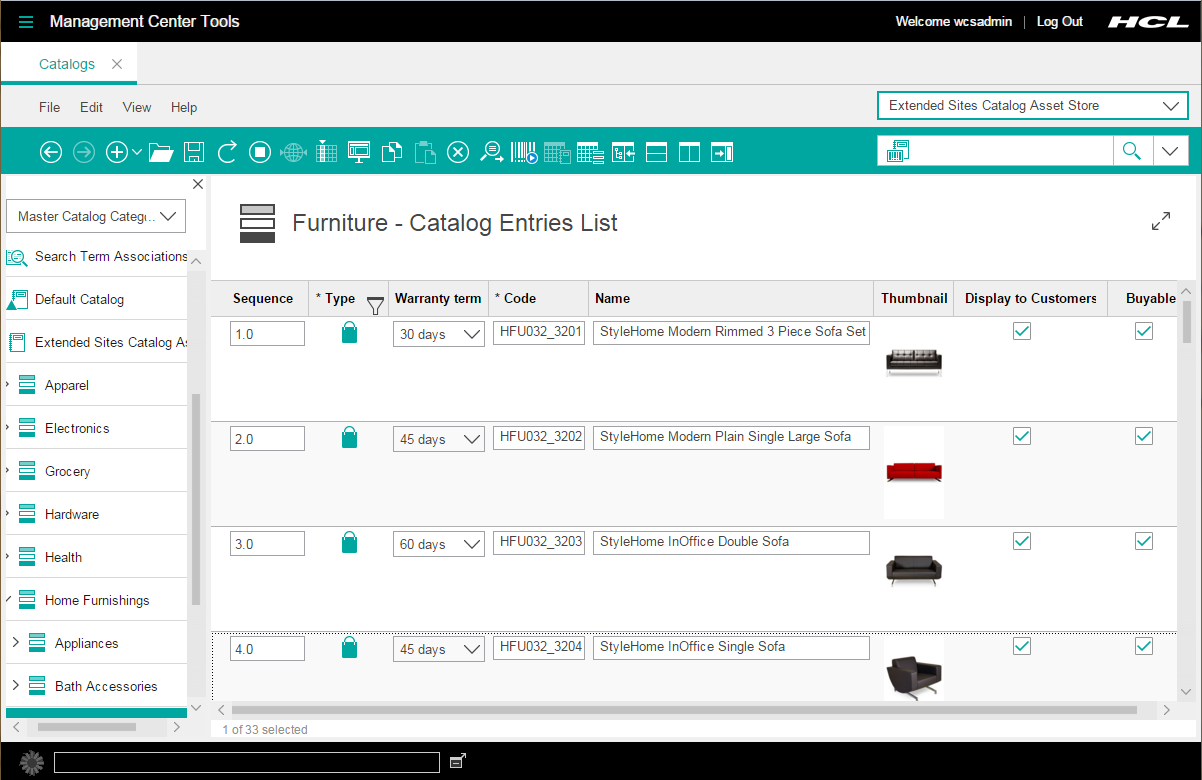The width and height of the screenshot is (1202, 780).
Task: Save changes with the Save toolbar icon
Action: click(194, 151)
